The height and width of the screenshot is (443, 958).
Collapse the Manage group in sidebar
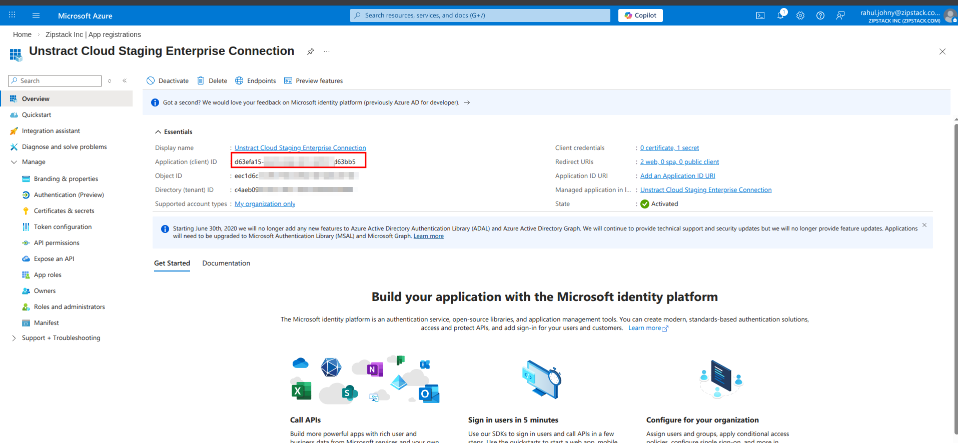(13, 161)
